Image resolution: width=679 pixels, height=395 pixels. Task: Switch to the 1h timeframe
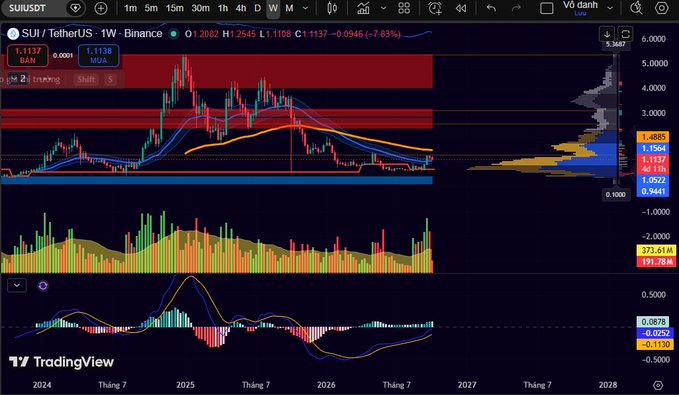[223, 8]
